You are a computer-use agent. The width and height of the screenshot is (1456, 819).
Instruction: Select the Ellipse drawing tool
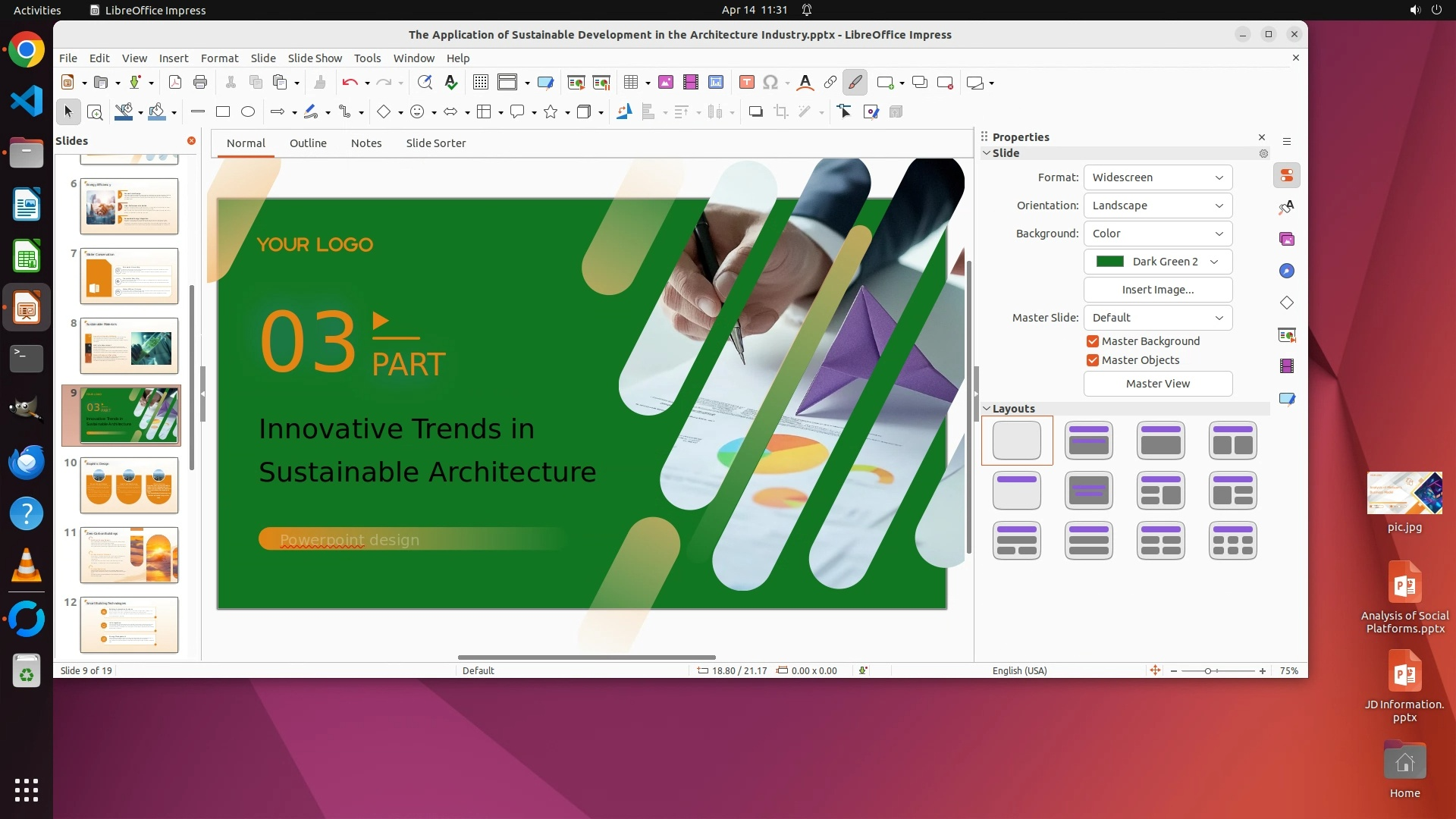(x=248, y=112)
